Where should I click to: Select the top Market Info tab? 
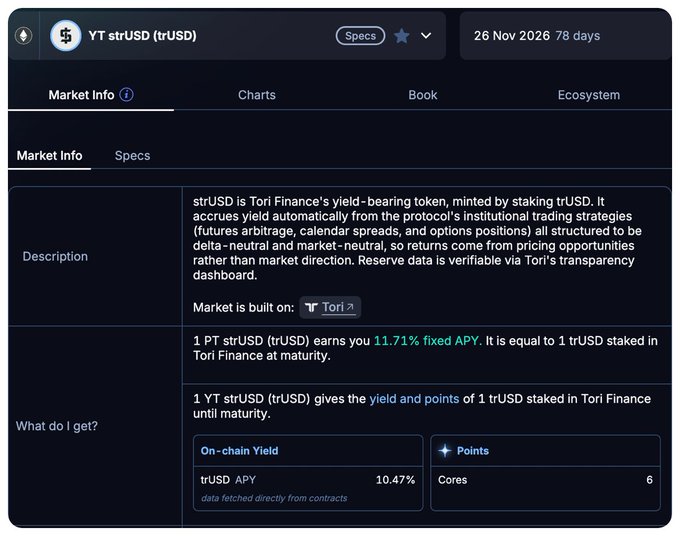[81, 95]
